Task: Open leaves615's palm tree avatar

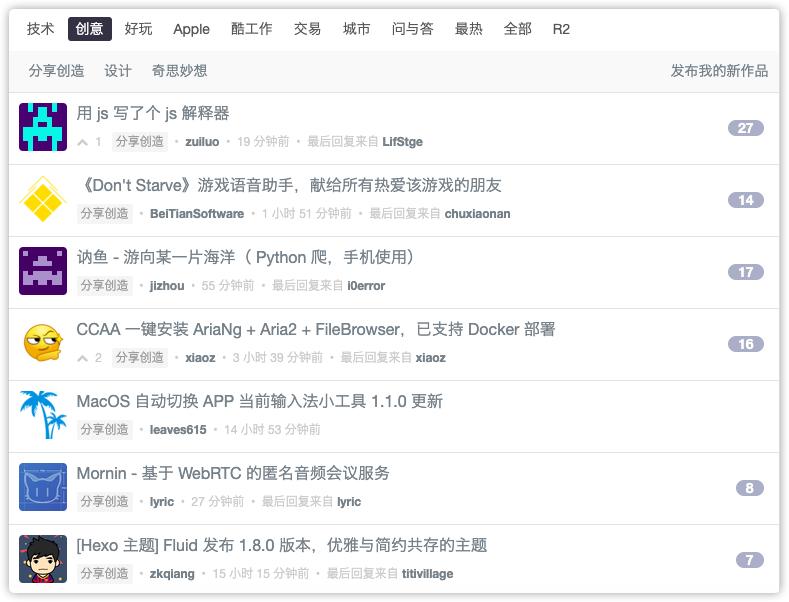Action: pyautogui.click(x=43, y=415)
